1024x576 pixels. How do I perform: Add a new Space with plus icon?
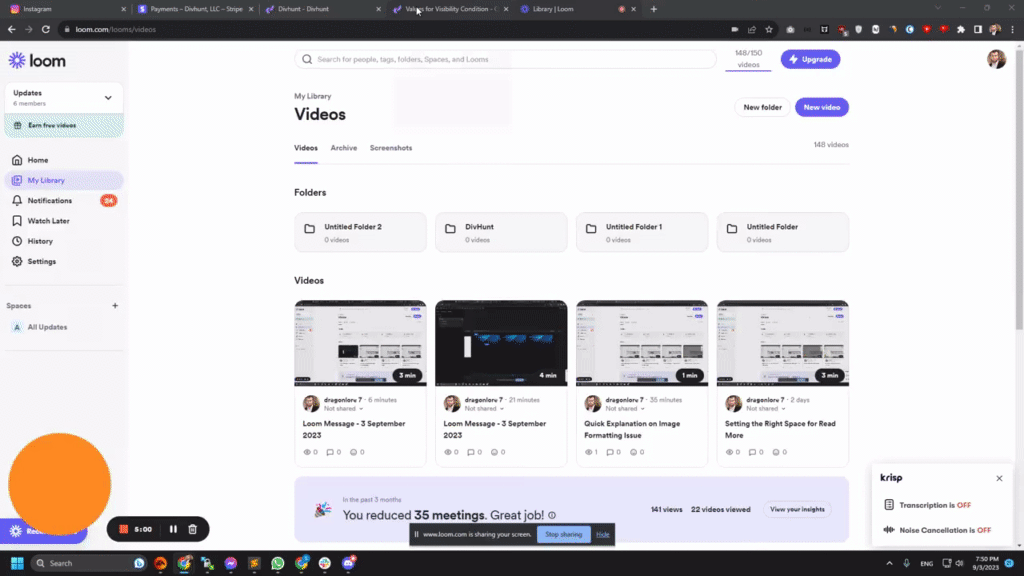(x=115, y=306)
